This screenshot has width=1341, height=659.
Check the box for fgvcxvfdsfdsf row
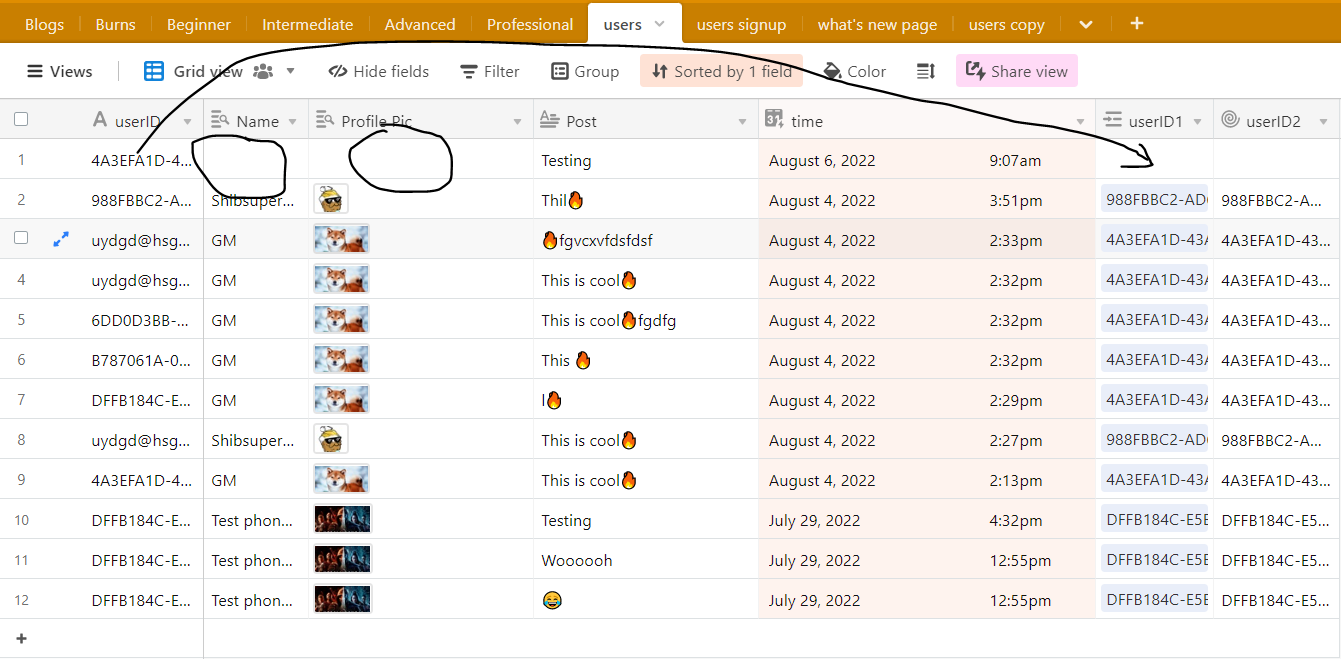point(21,239)
